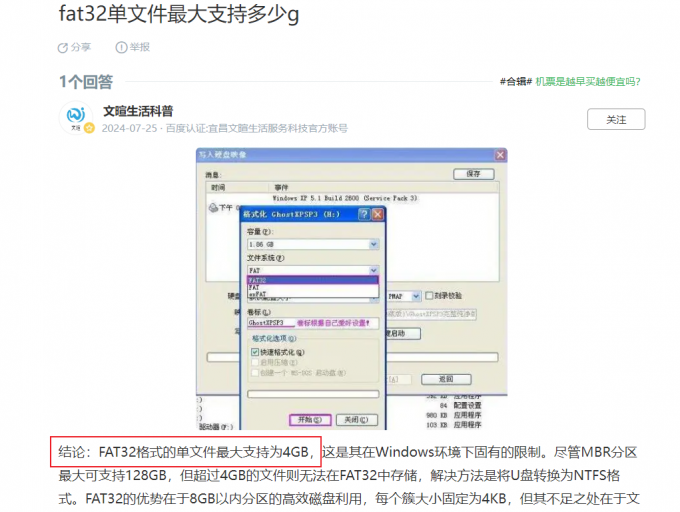This screenshot has height=512, width=680.
Task: Click the 关闭 button in format dialog
Action: tap(356, 420)
